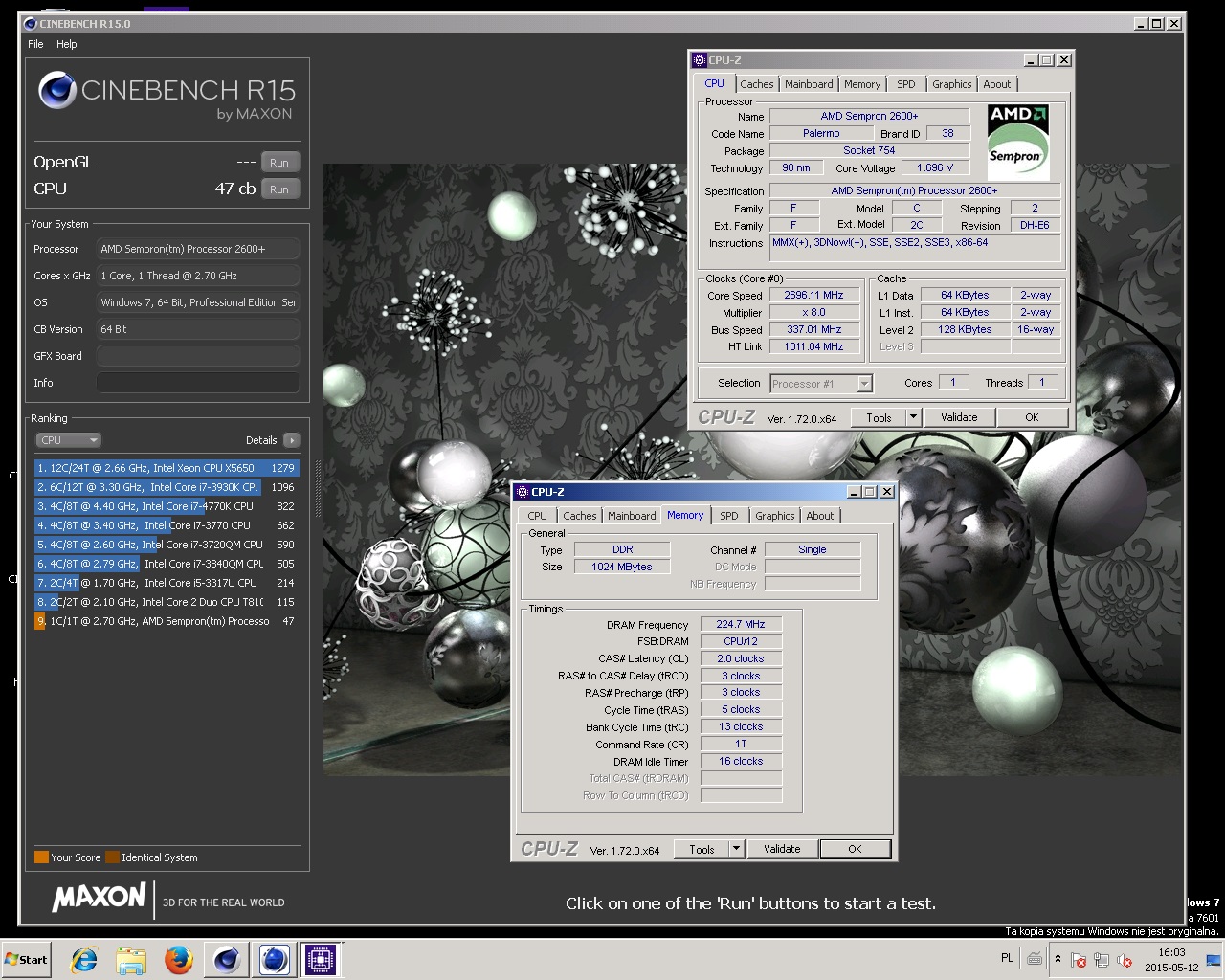Open Tools dropdown arrow in upper CPU-Z
Image resolution: width=1225 pixels, height=980 pixels.
pos(913,417)
